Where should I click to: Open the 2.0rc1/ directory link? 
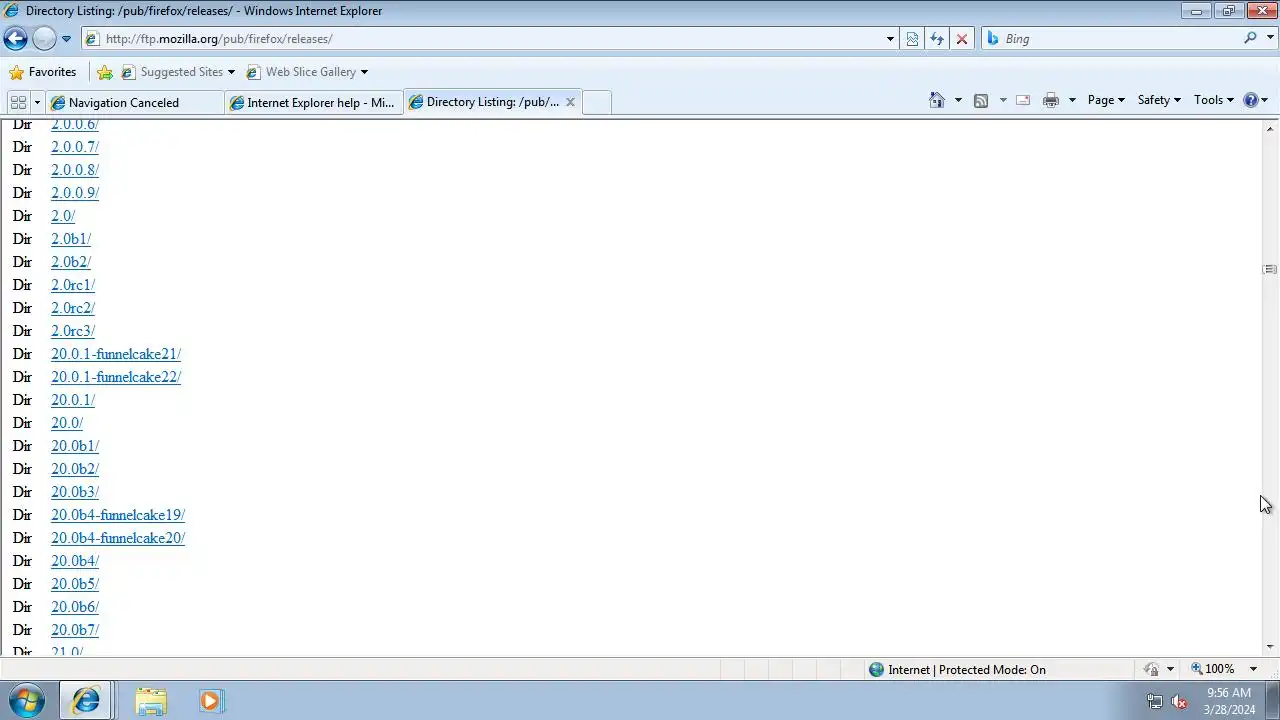tap(73, 285)
